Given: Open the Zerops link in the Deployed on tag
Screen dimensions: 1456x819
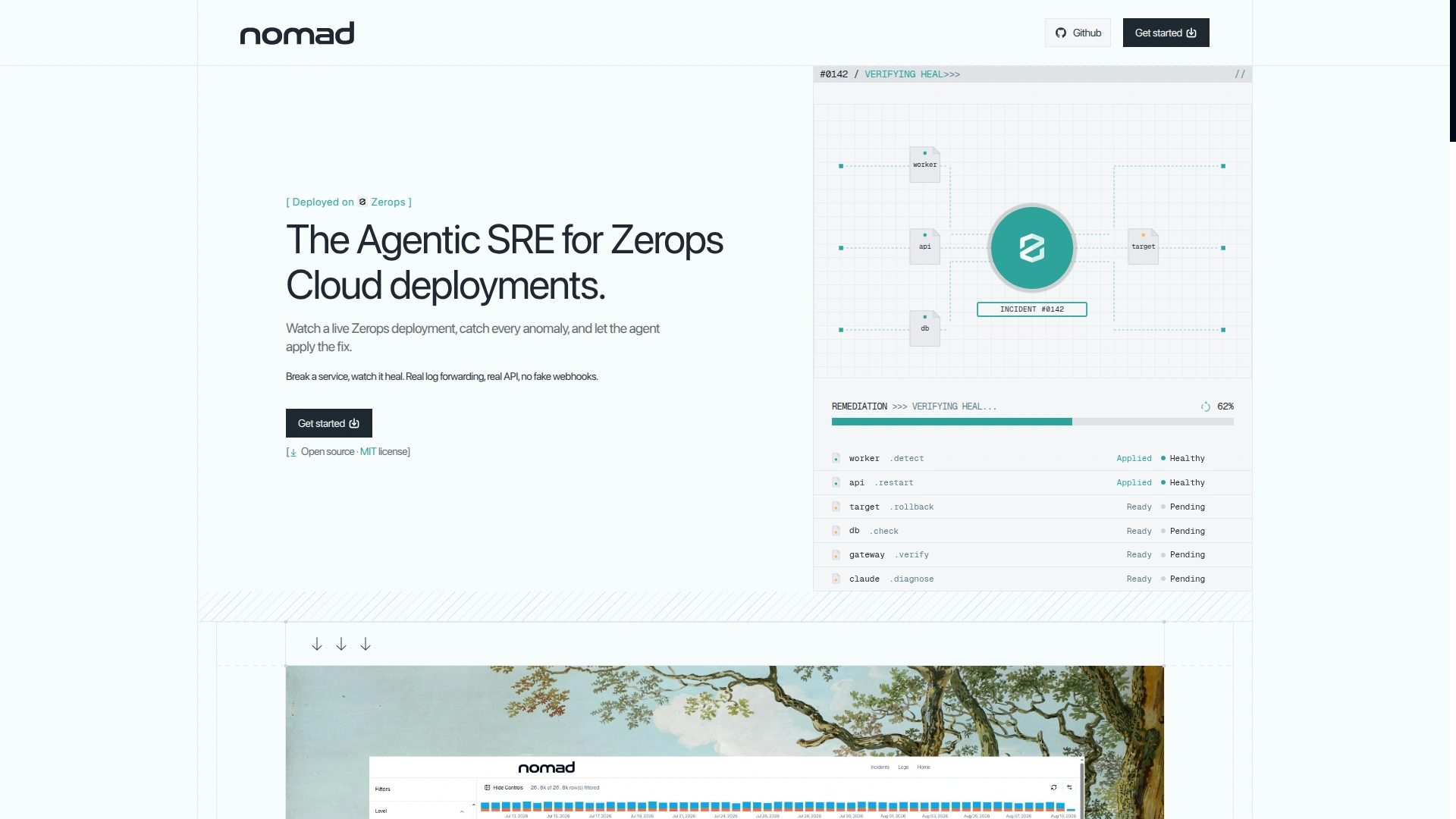Looking at the screenshot, I should click(388, 202).
